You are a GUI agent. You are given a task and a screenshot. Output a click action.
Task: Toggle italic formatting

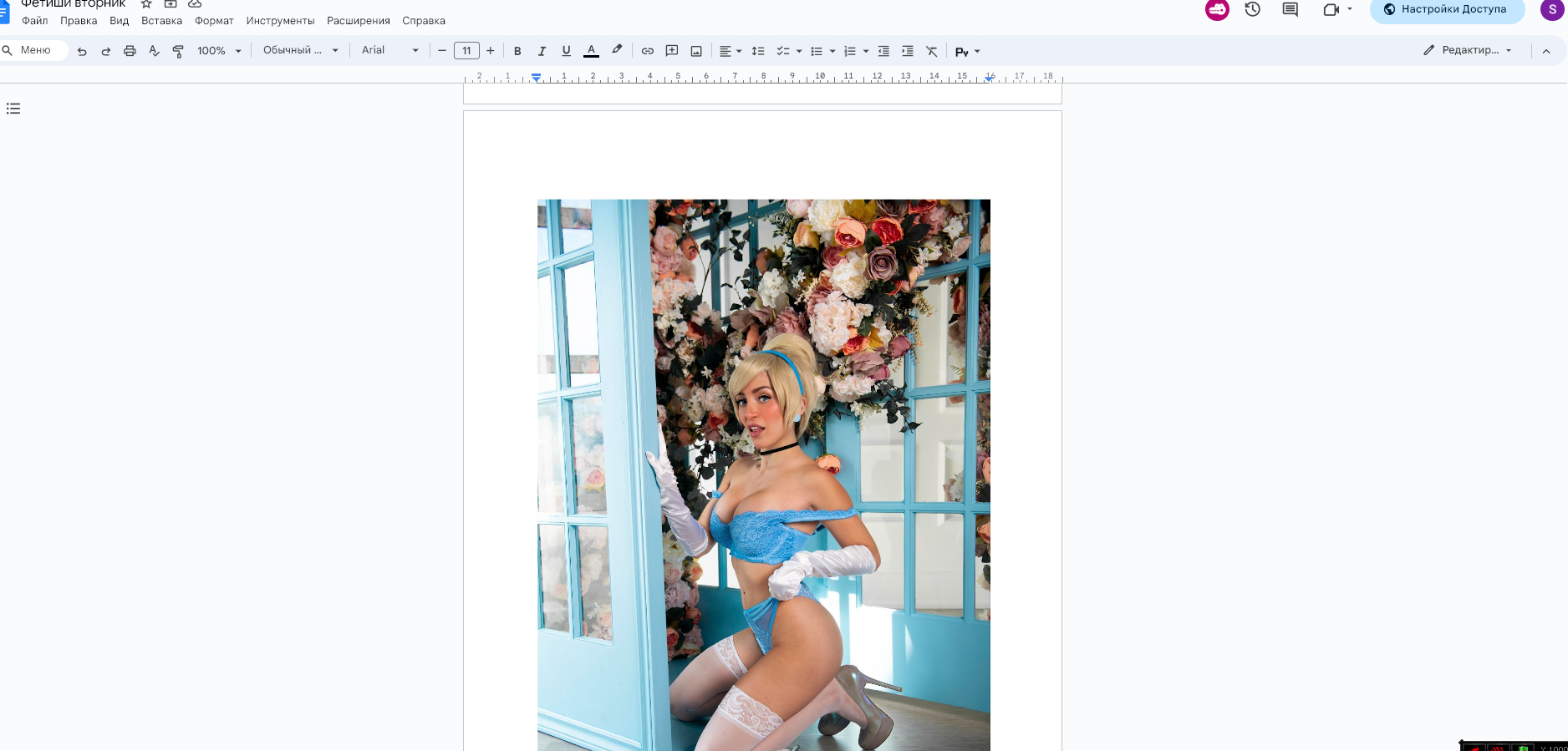pos(542,51)
